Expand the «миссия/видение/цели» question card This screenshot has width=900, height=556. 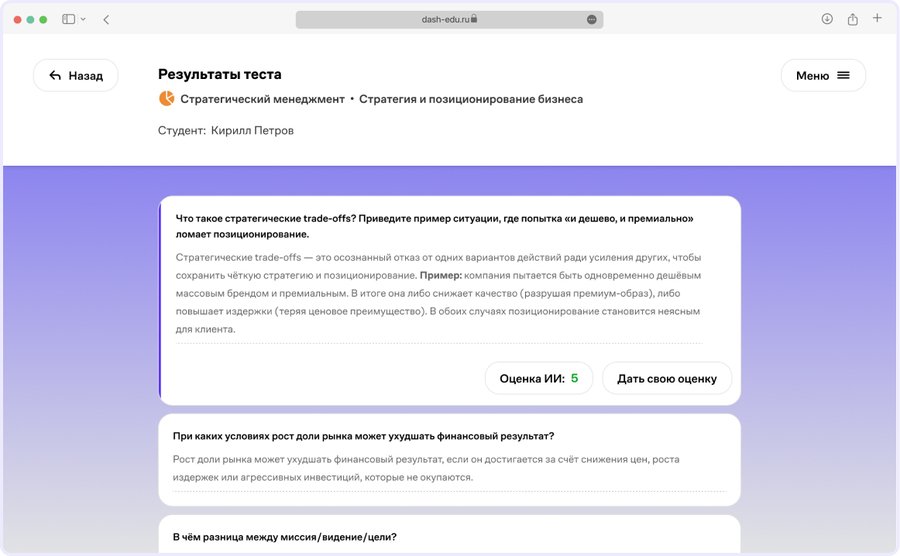point(449,536)
